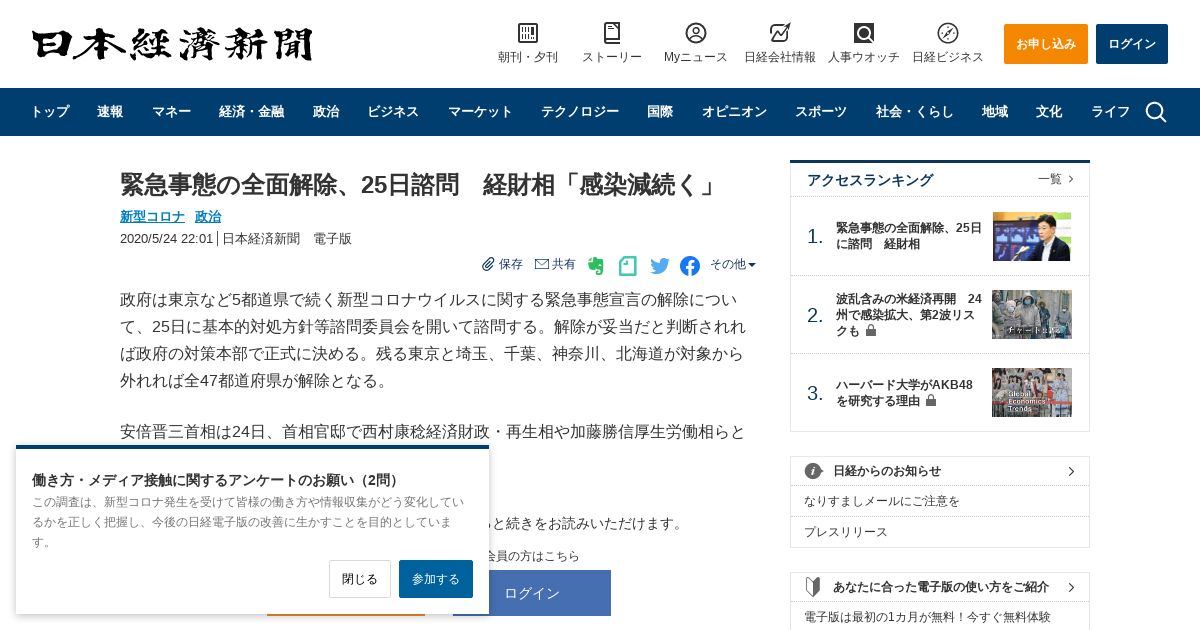The height and width of the screenshot is (630, 1200).
Task: Click the search magnifier in navigation bar
Action: pos(1156,112)
